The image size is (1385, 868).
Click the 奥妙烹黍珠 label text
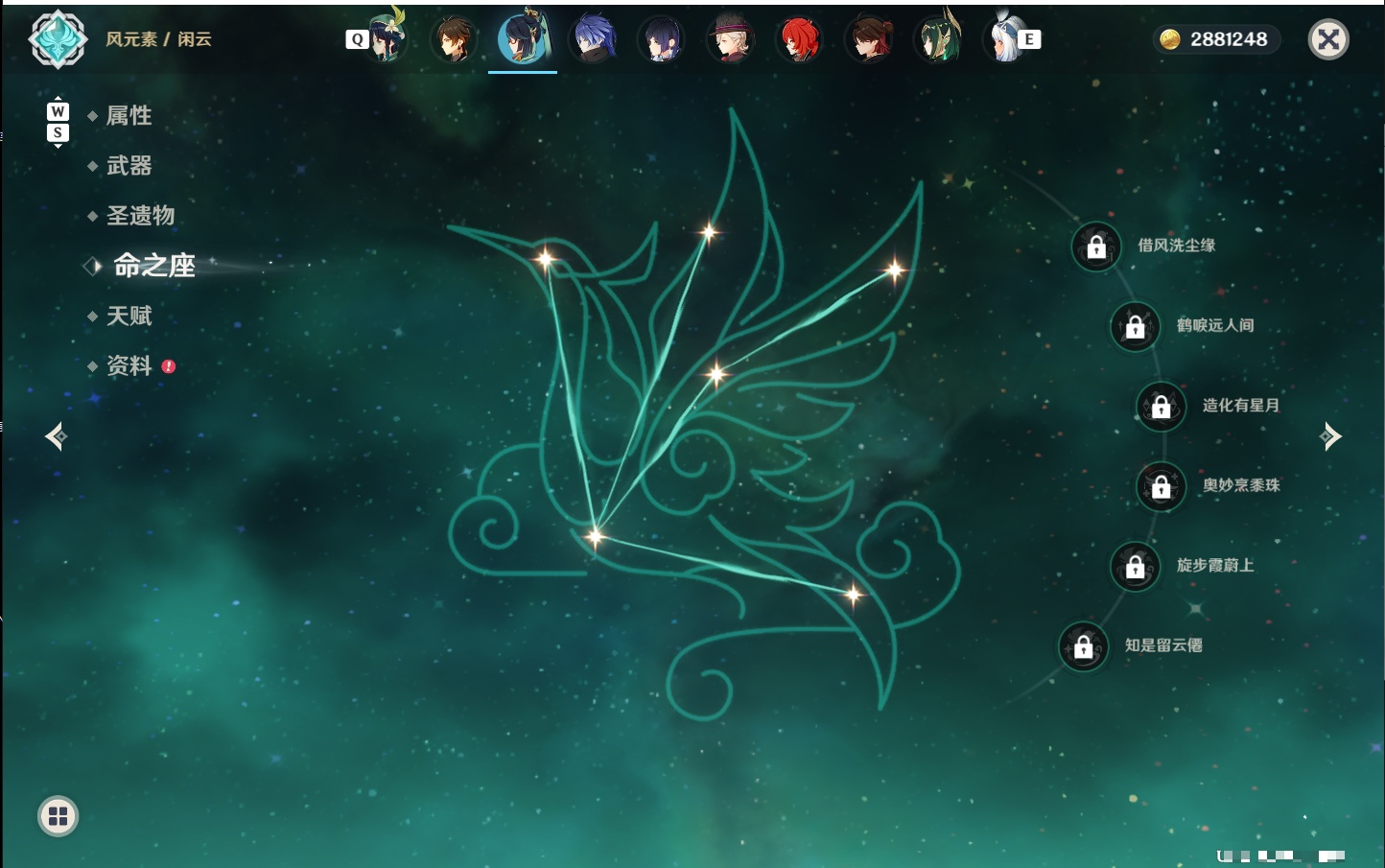(1241, 485)
